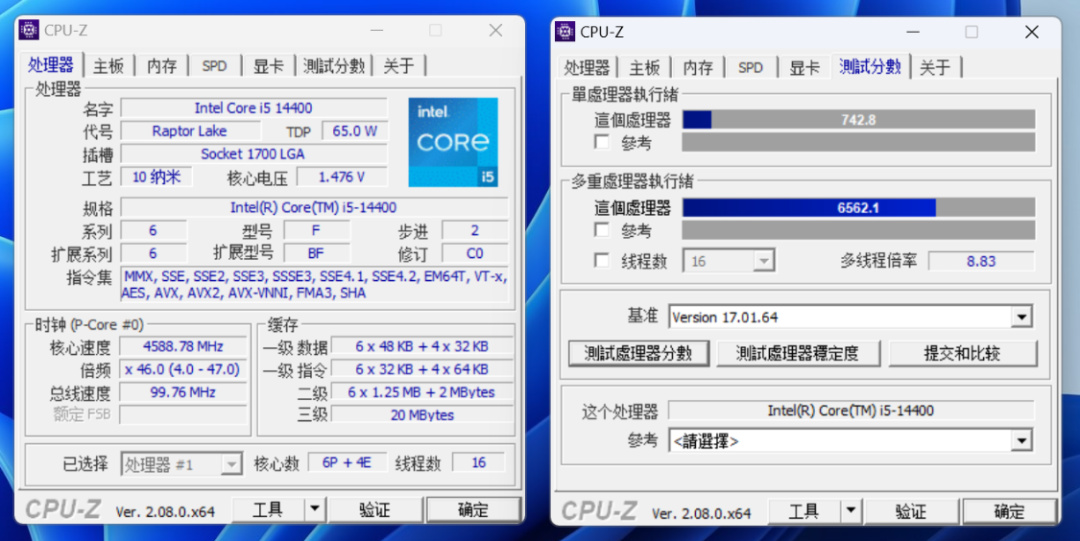Screen dimensions: 1080x541
Task: Click 工艺 value 10 纳米
Action: (156, 176)
